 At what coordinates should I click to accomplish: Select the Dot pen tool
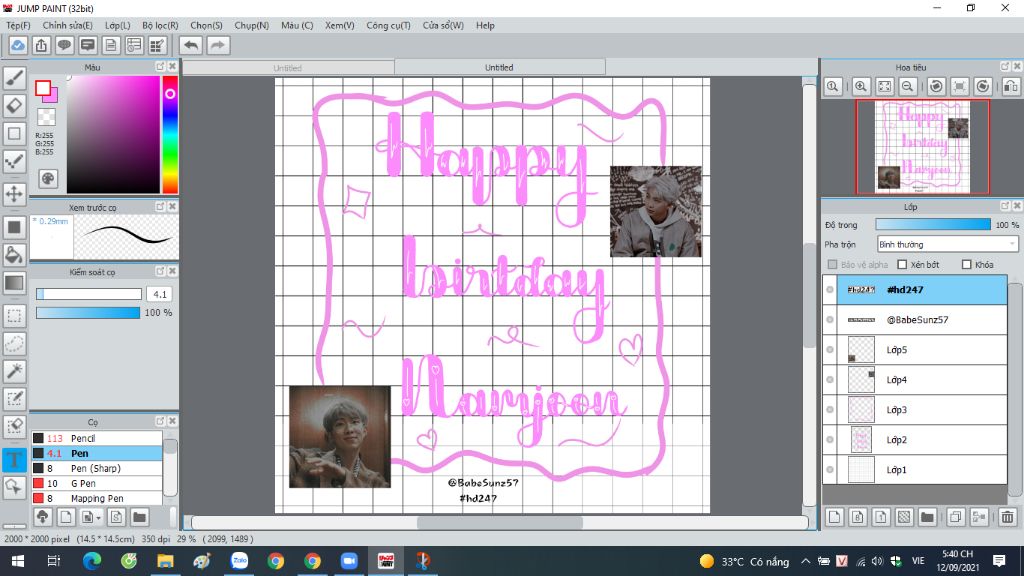point(14,161)
